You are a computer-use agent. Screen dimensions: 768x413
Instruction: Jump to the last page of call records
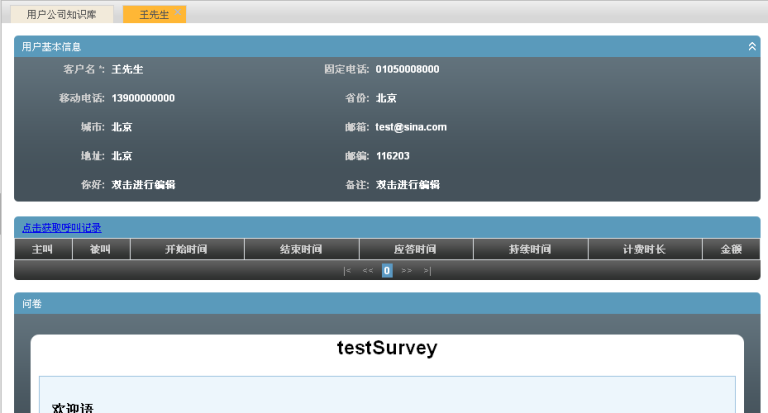tap(427, 271)
